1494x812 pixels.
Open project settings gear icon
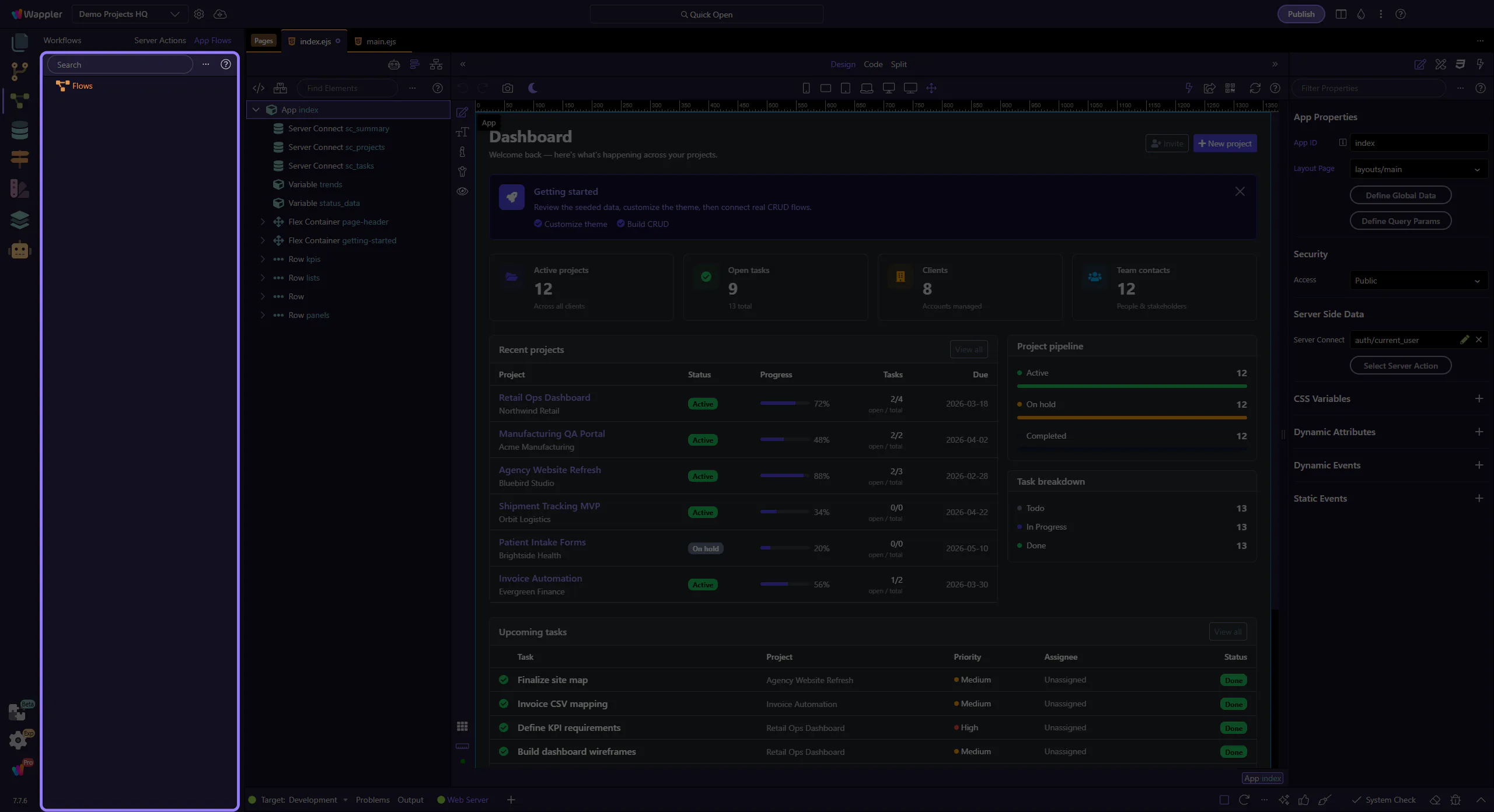pos(199,14)
